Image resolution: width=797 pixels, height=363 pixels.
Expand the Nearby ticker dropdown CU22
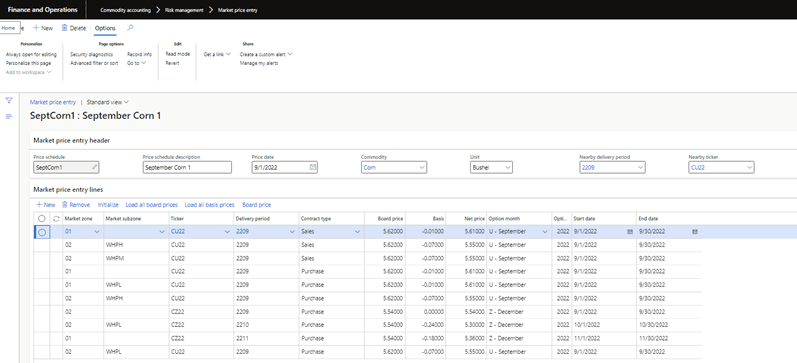click(749, 167)
